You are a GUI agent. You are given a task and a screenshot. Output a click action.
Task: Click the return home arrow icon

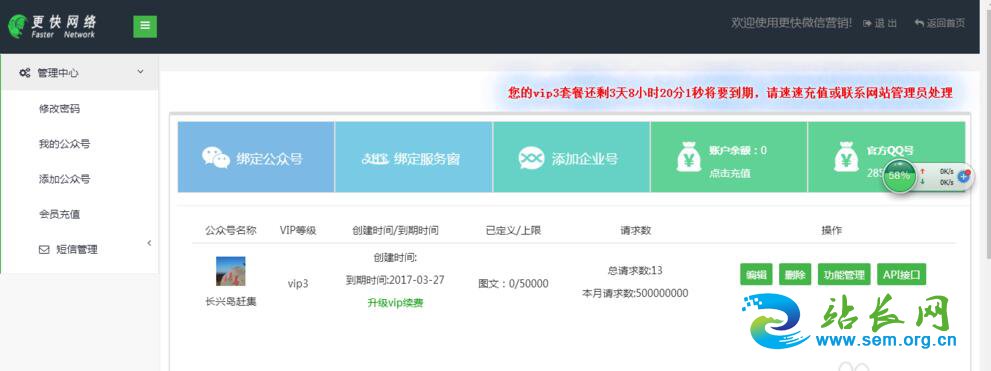click(919, 23)
